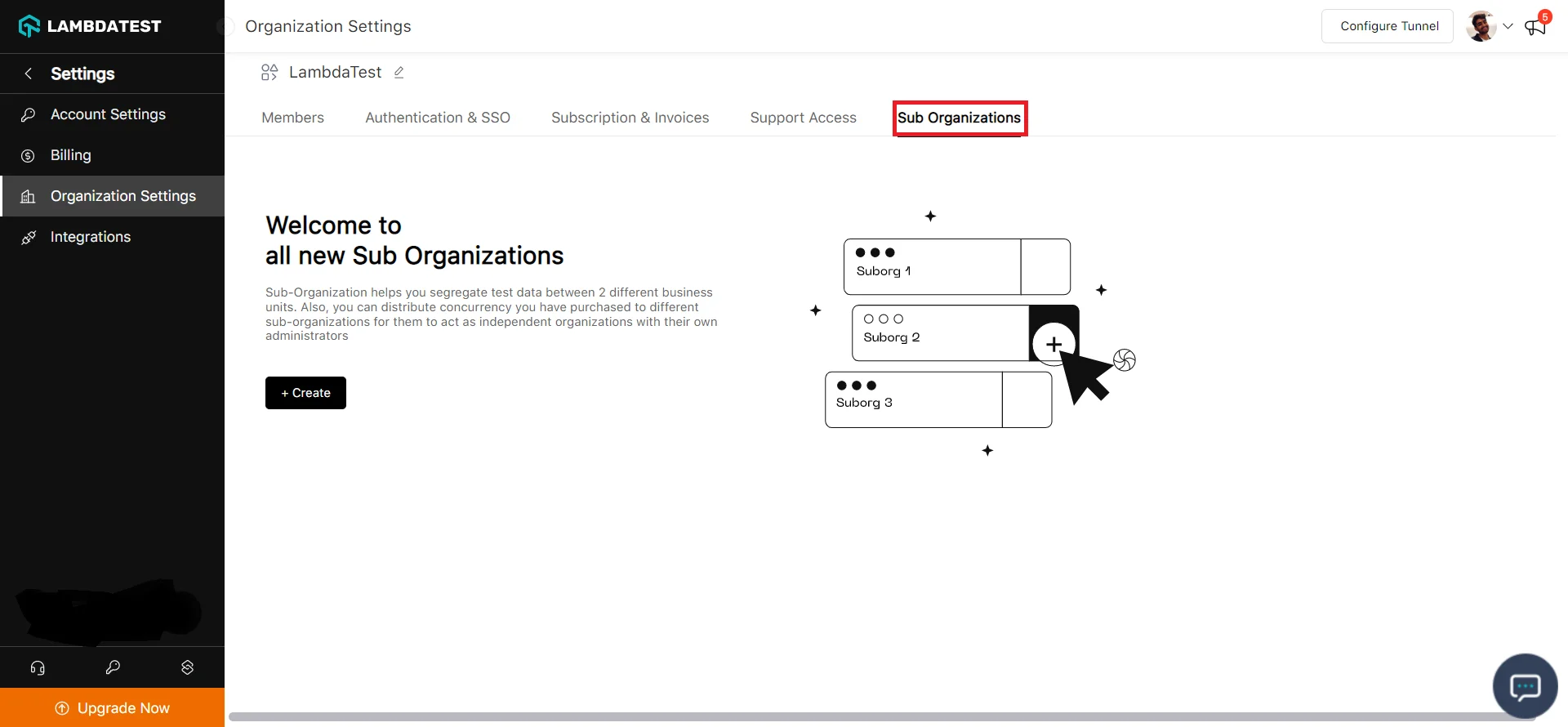This screenshot has width=1568, height=727.
Task: Collapse the sidebar using the toggle circle
Action: [224, 27]
